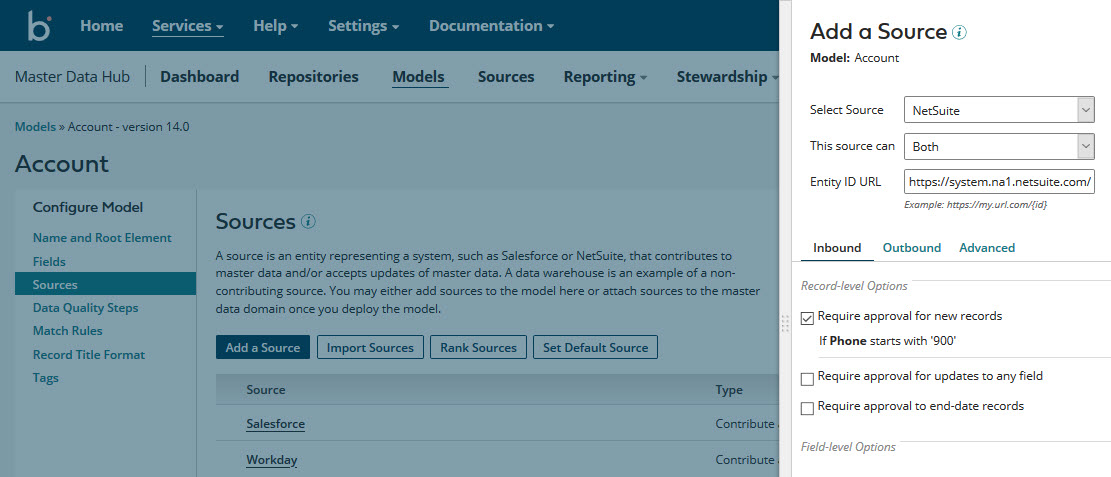Open the top navigation Sources tab
This screenshot has width=1111, height=477.
(x=506, y=77)
